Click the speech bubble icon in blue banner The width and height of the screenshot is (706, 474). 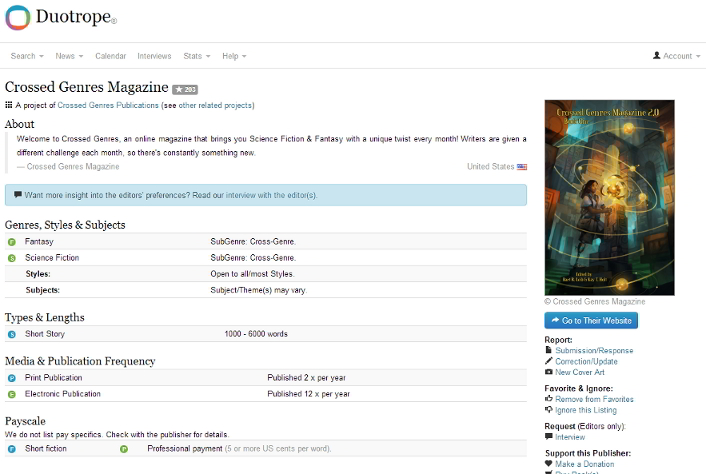click(18, 194)
